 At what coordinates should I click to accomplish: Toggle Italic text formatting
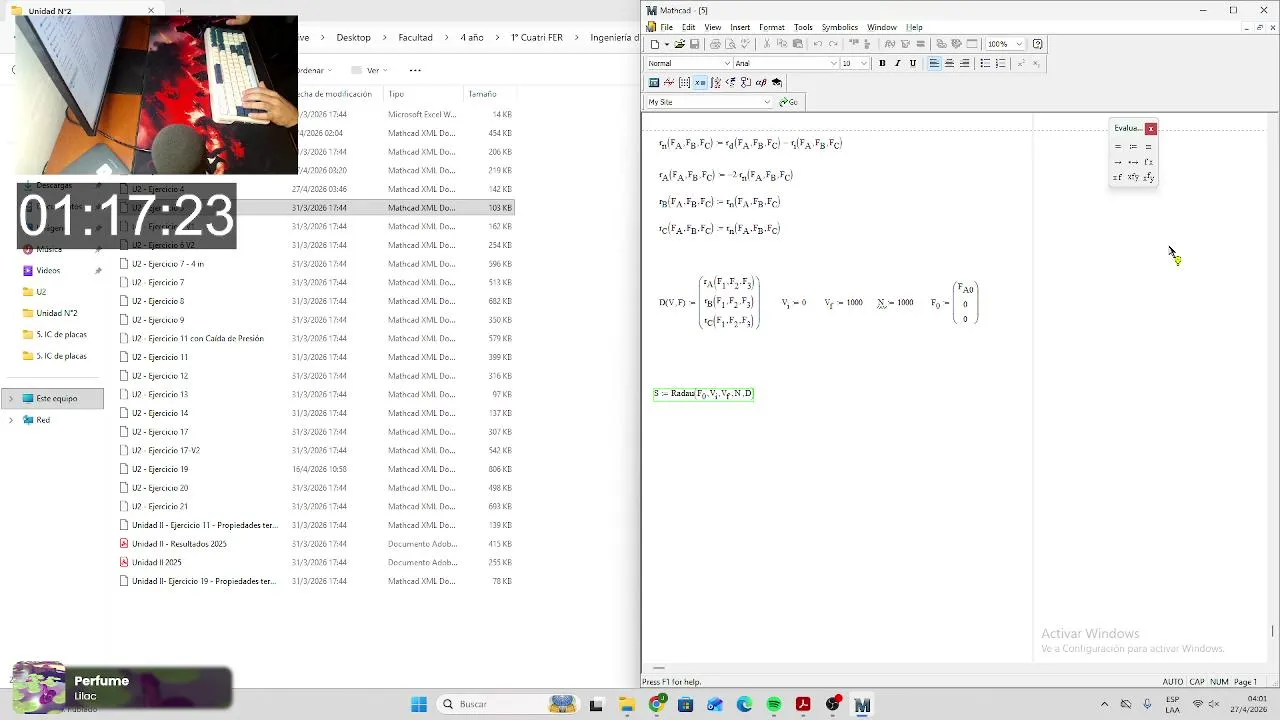897,63
